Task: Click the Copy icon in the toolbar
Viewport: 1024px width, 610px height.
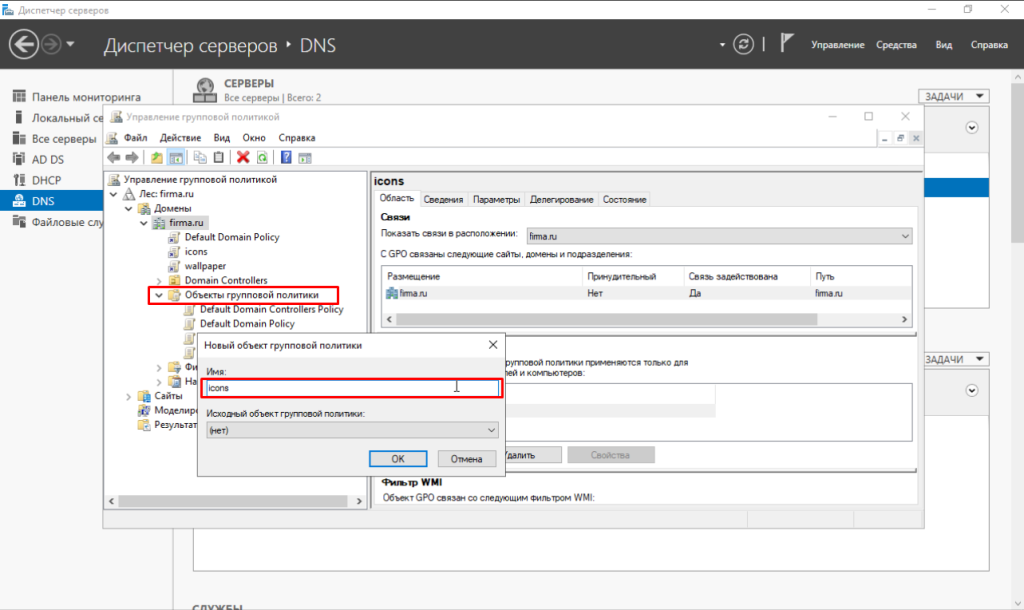Action: pyautogui.click(x=200, y=157)
